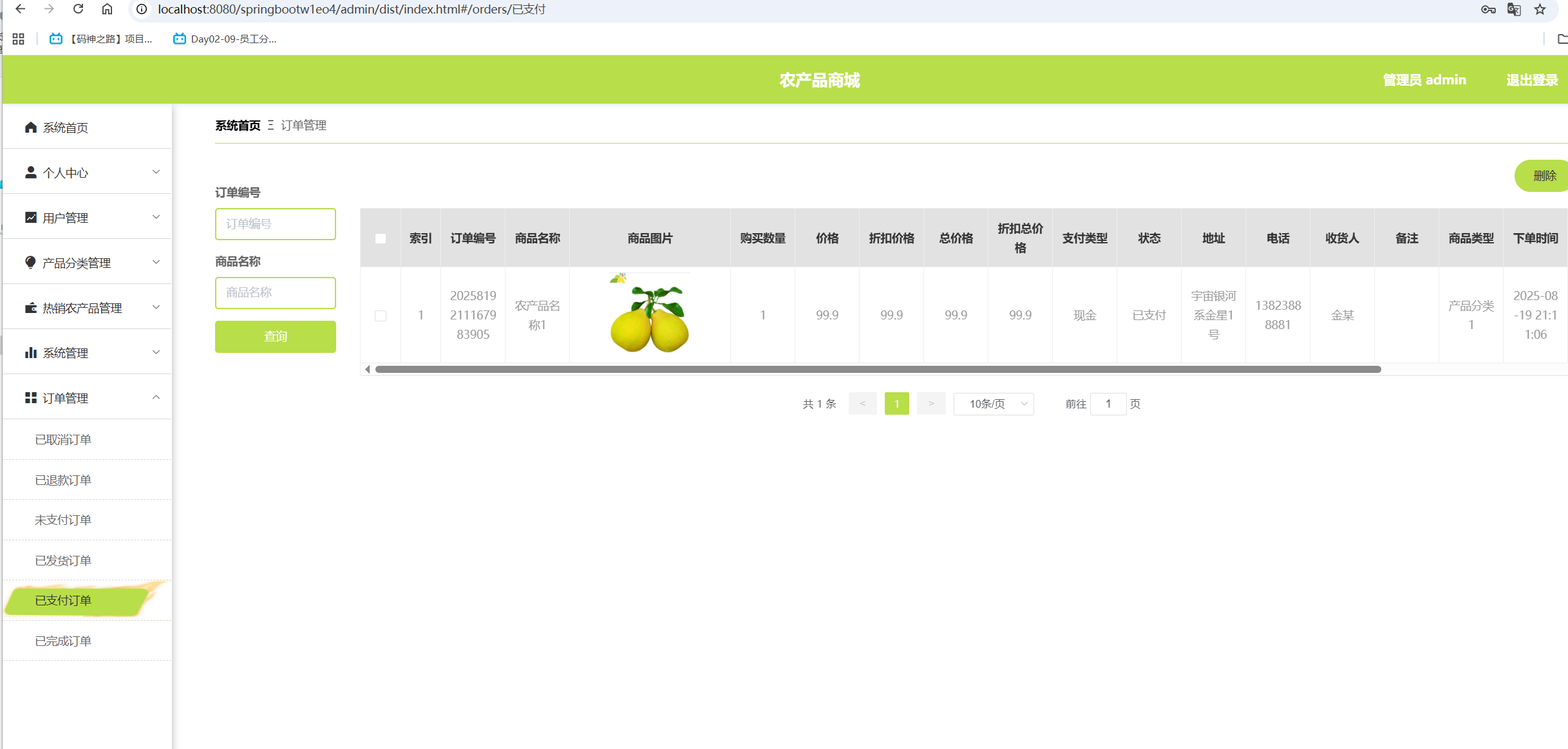Click the horizontal table scrollbar

[877, 369]
